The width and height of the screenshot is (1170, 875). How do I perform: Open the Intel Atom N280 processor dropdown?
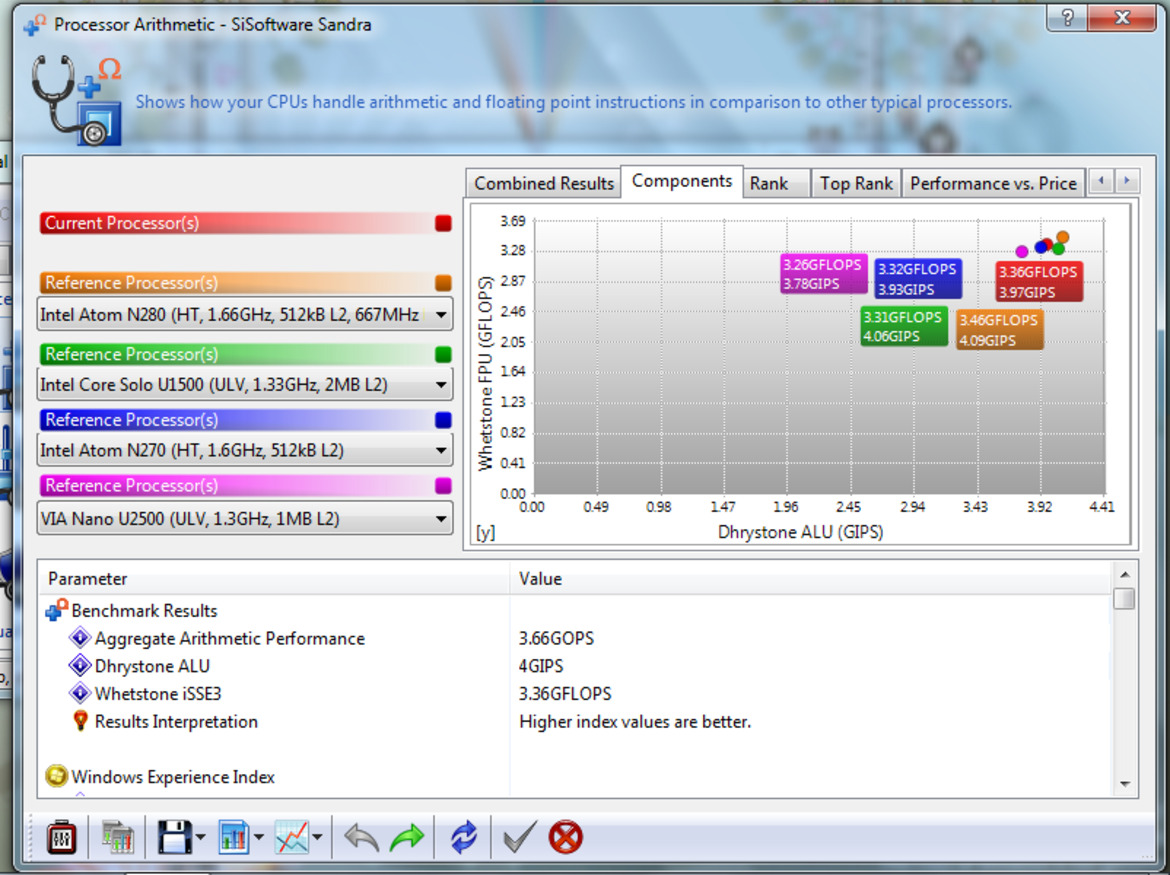tap(245, 315)
